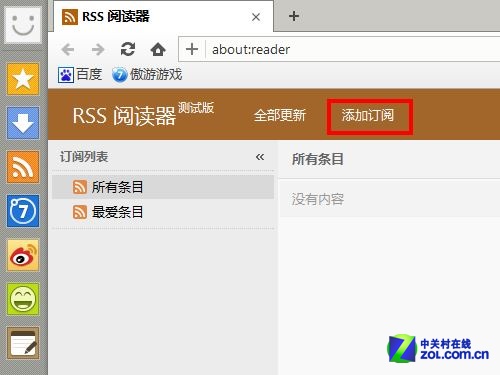This screenshot has width=500, height=375.
Task: Open the 百度 bookmark
Action: [80, 74]
